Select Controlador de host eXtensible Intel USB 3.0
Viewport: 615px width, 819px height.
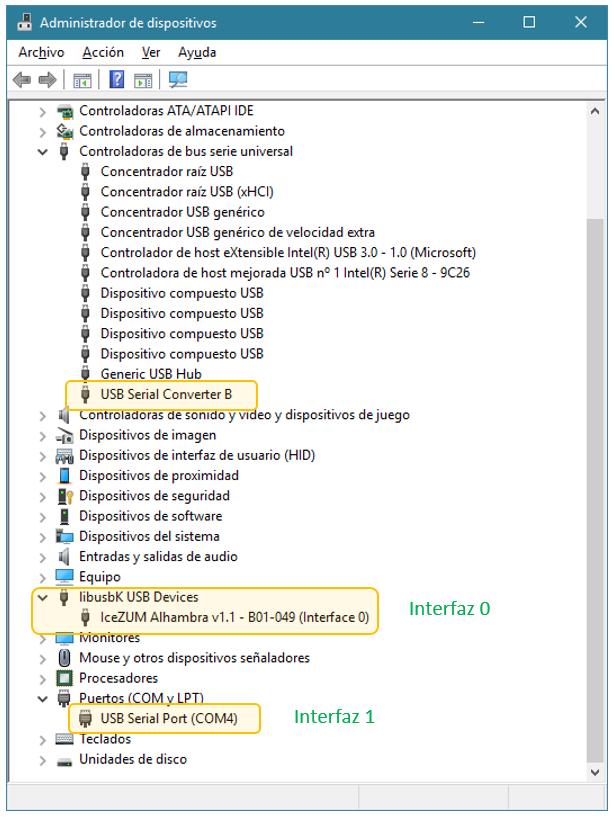click(x=288, y=253)
